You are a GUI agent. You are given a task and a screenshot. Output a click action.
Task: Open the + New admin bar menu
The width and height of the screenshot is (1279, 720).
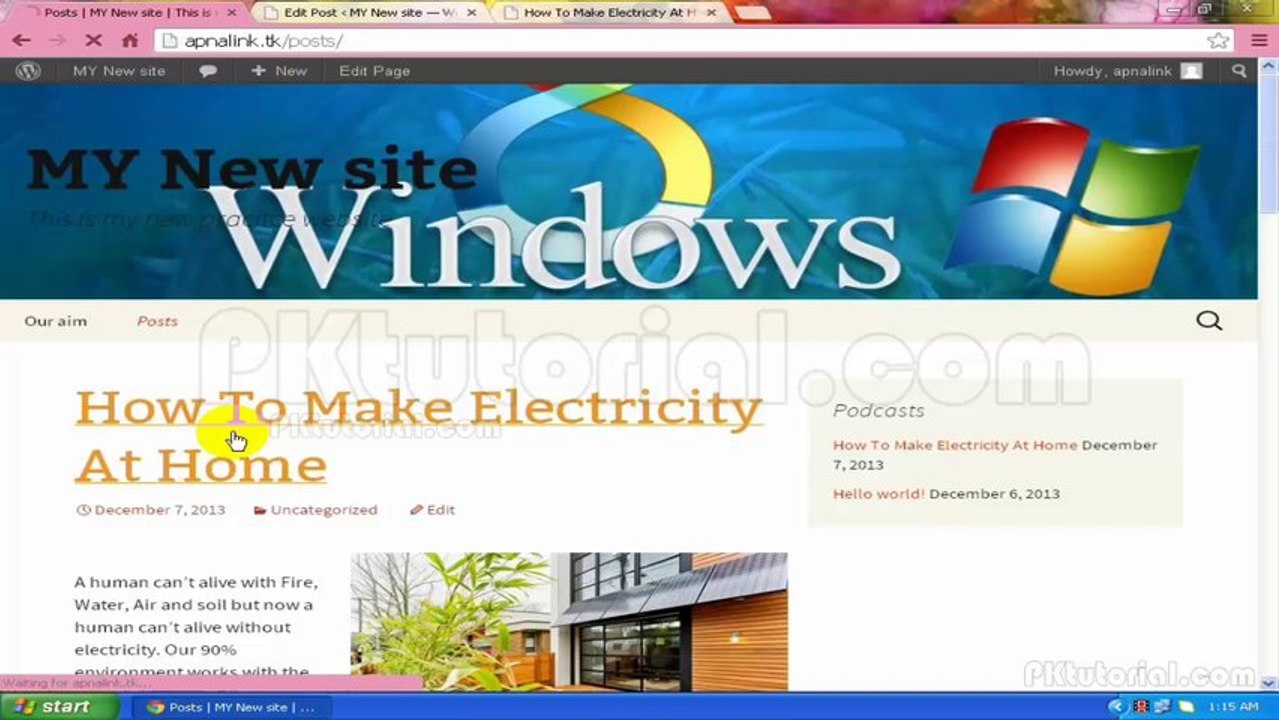(279, 71)
